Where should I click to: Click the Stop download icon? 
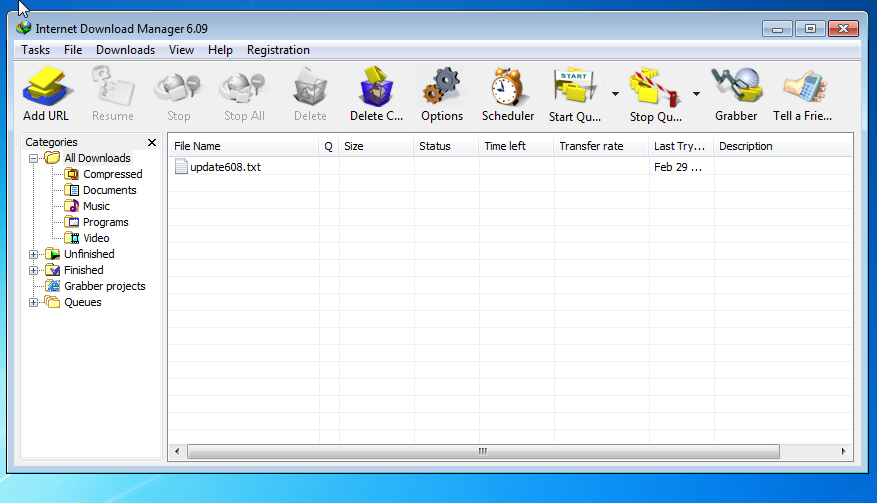point(178,86)
